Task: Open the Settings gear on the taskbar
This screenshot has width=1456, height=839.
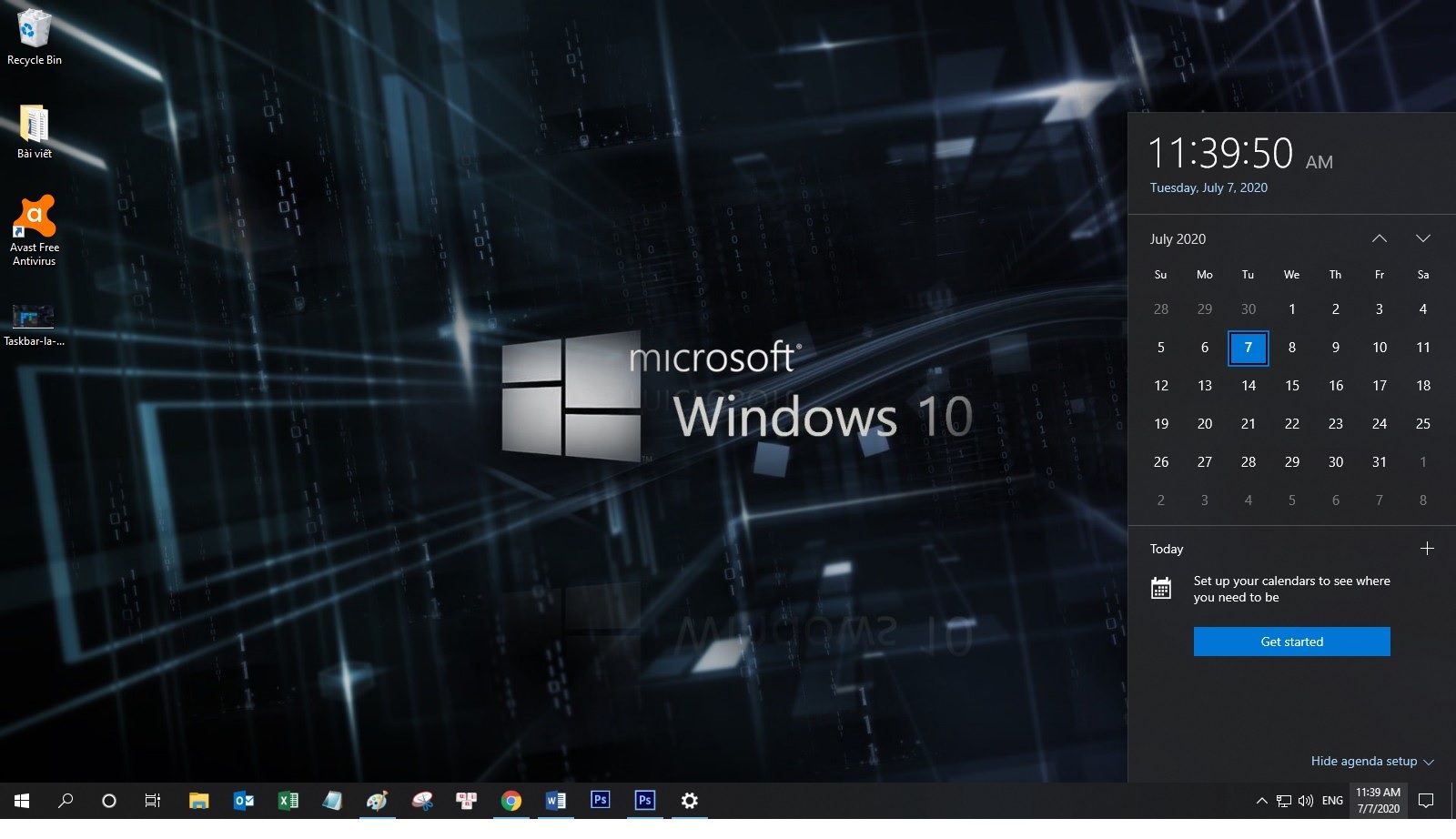Action: [x=690, y=801]
